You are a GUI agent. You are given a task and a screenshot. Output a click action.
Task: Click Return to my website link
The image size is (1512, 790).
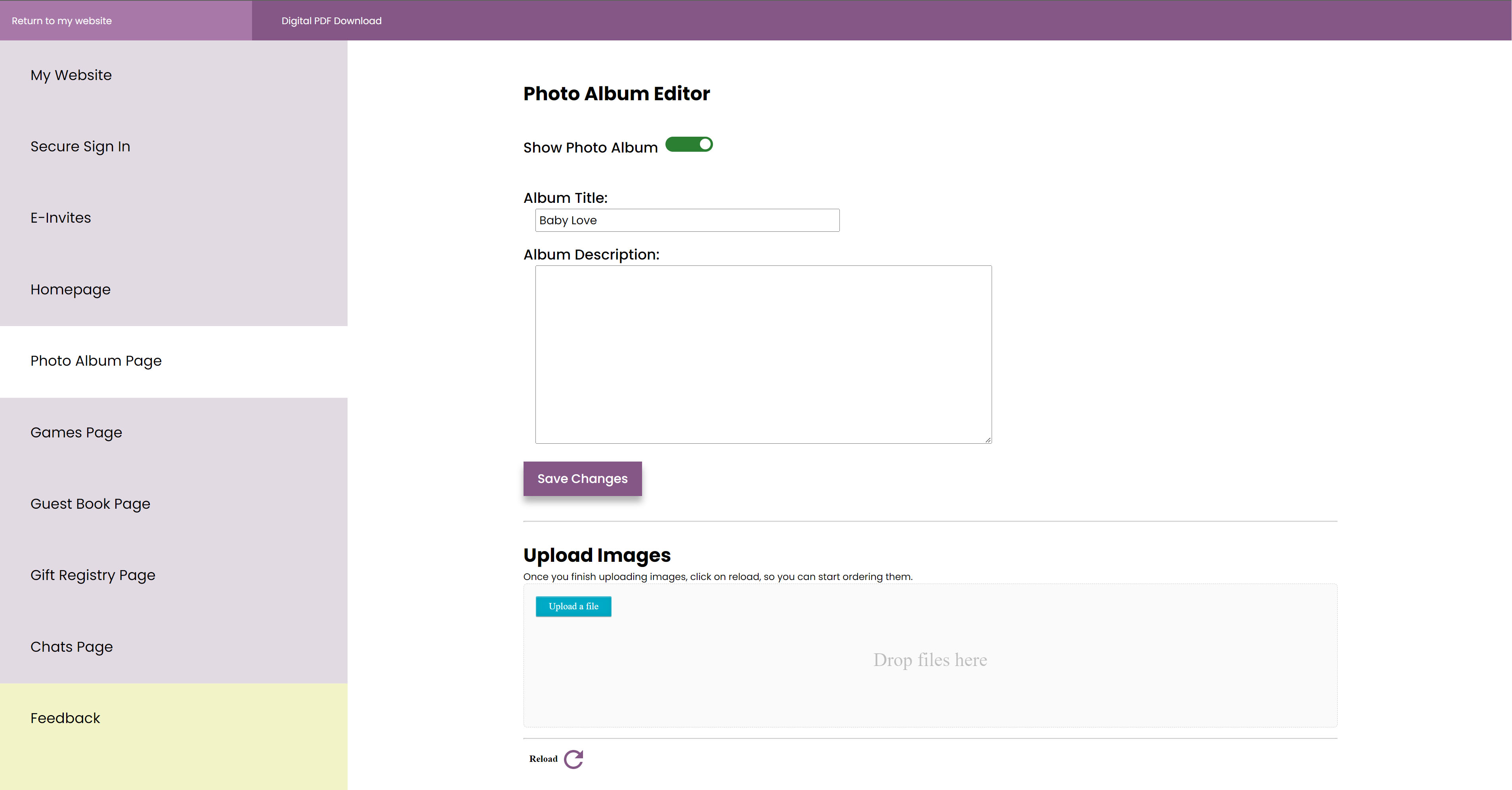62,21
